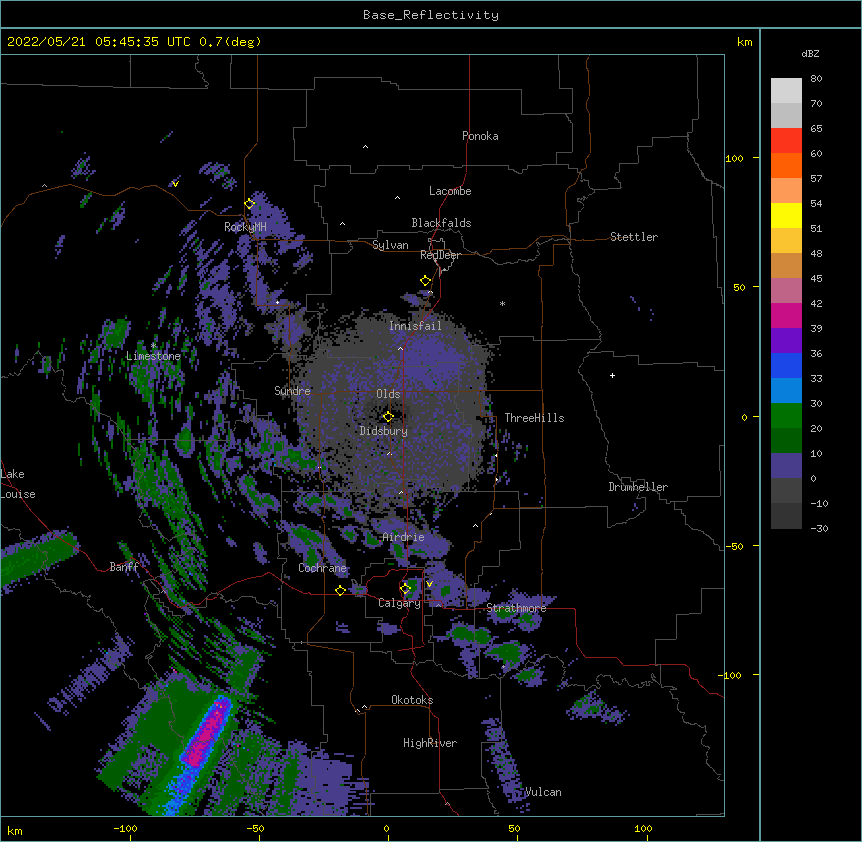The height and width of the screenshot is (842, 862).
Task: Click the Sundre label
Action: (x=292, y=391)
